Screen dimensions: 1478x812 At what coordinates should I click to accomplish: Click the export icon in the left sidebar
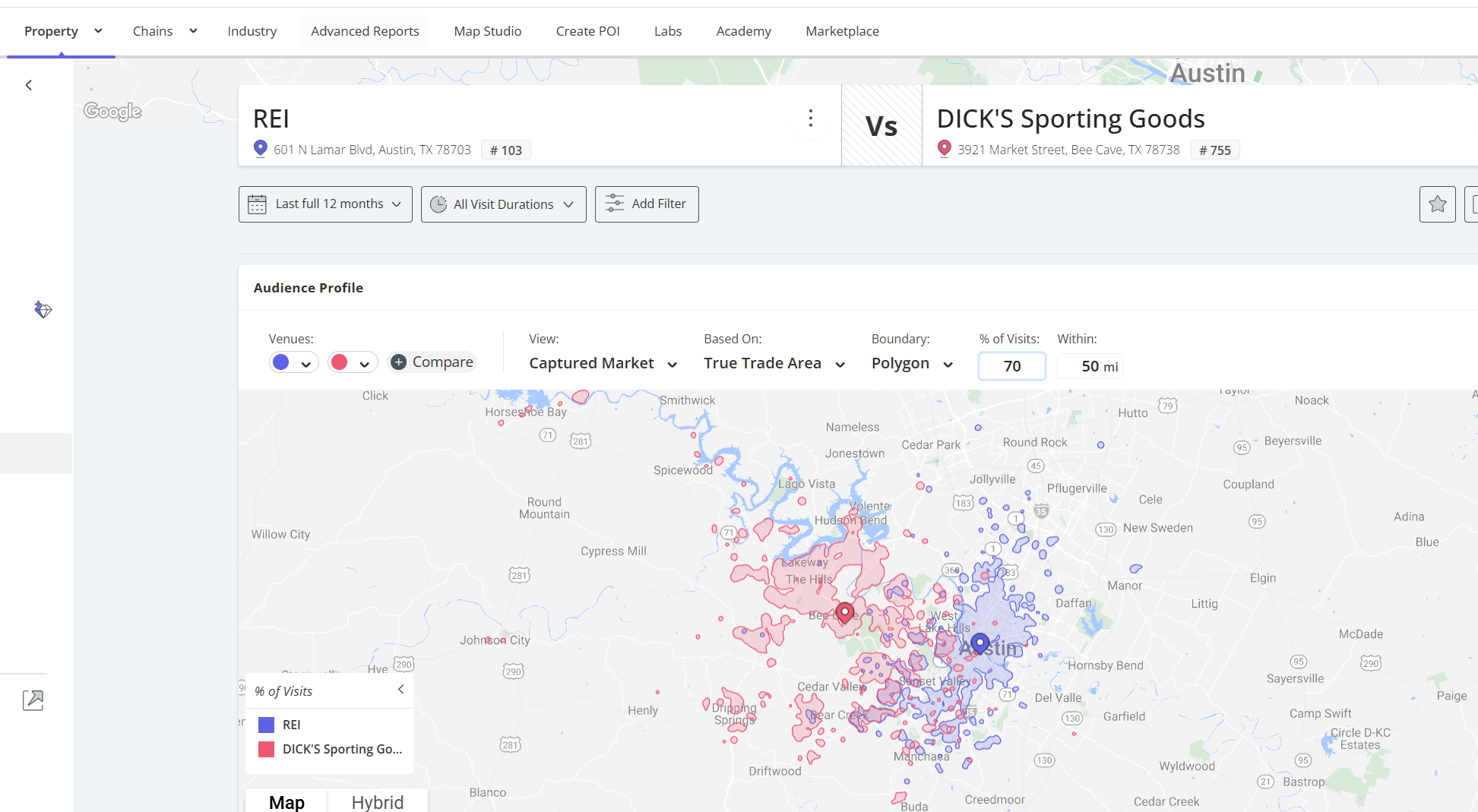(x=33, y=700)
